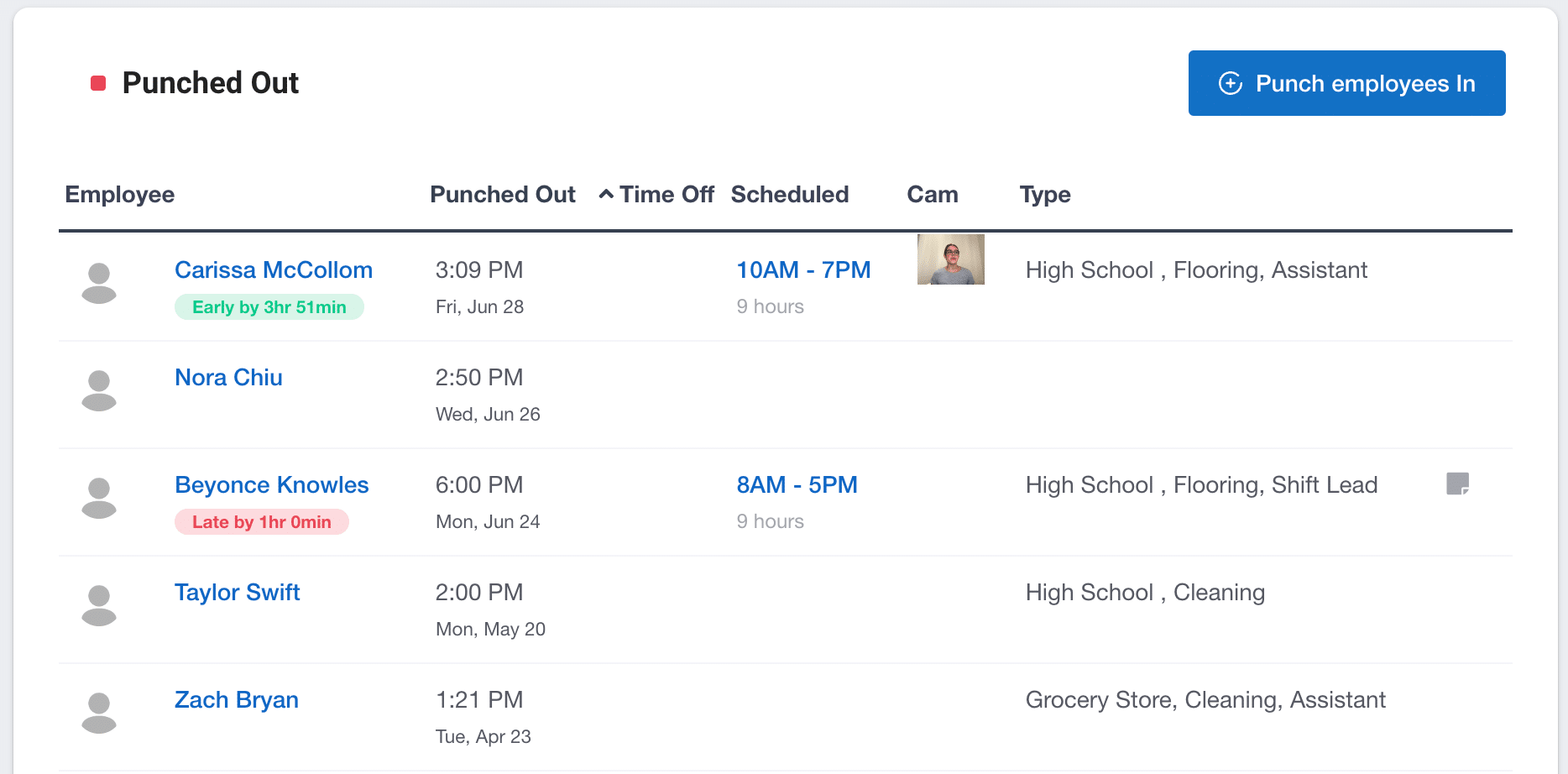1568x774 pixels.
Task: Click the red Punched Out status indicator
Action: (x=98, y=83)
